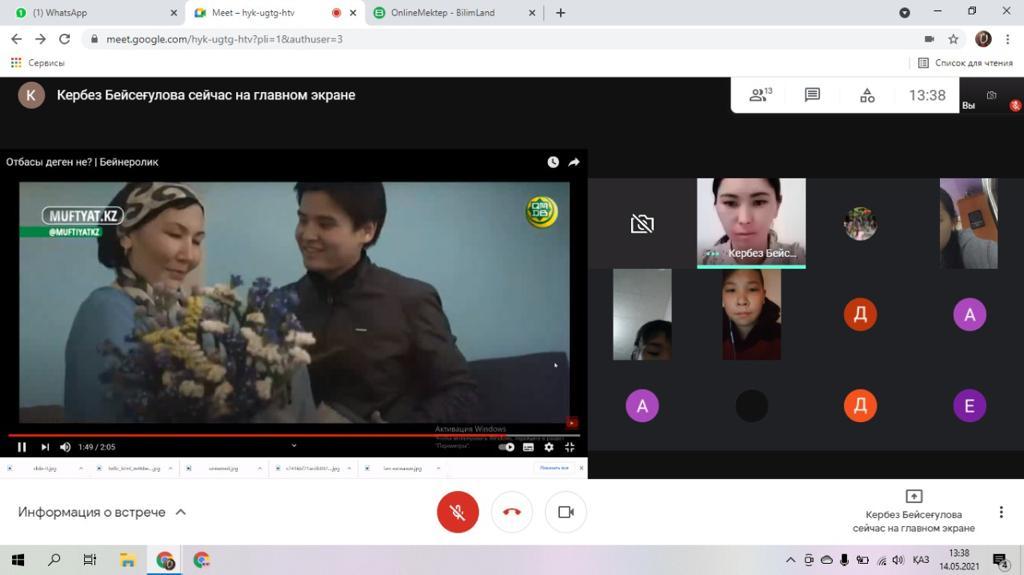The height and width of the screenshot is (575, 1024).
Task: Exit fullscreen in the video player
Action: click(570, 447)
